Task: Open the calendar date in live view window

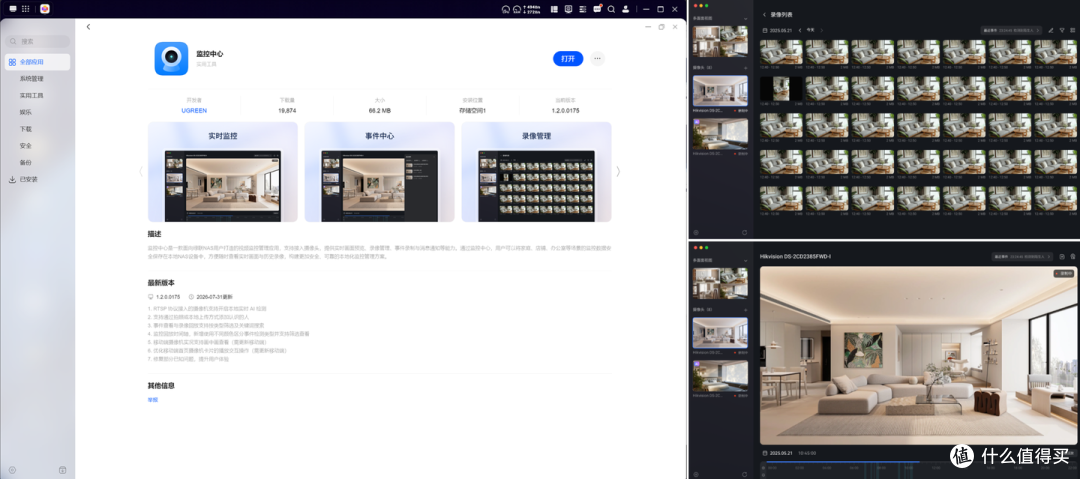Action: (x=778, y=453)
